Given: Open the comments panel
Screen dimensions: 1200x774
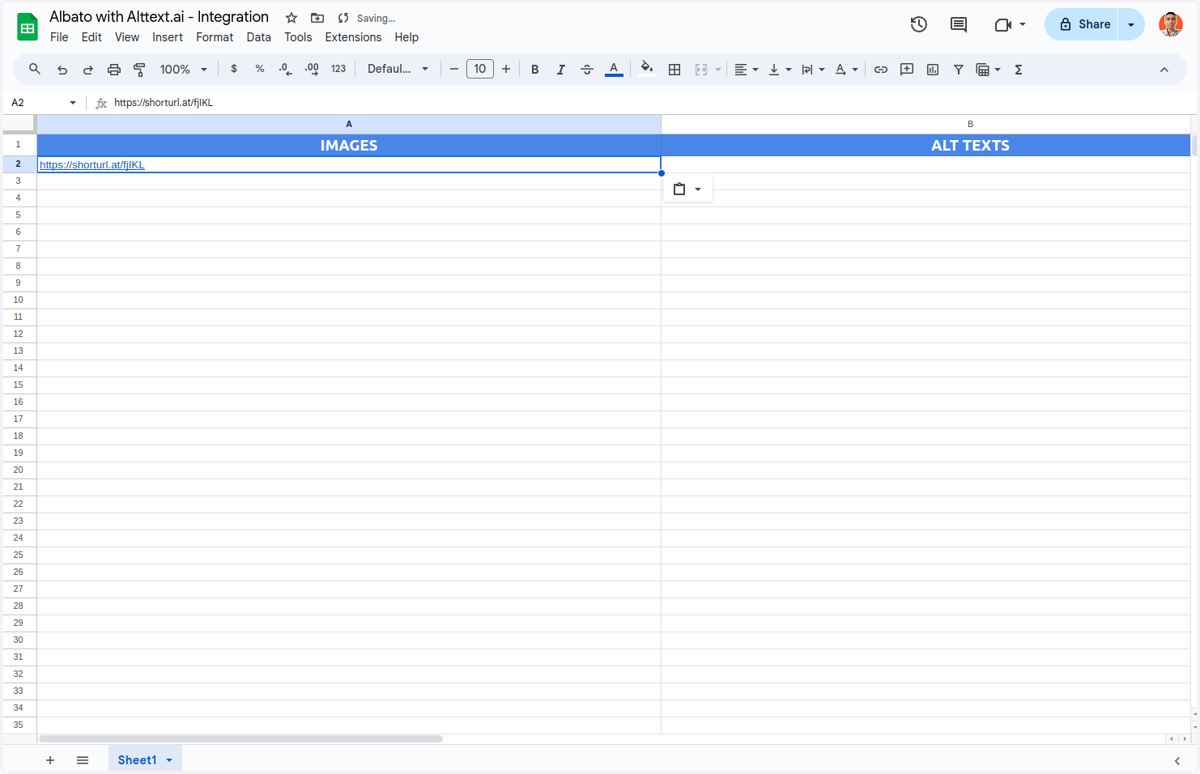Looking at the screenshot, I should click(x=958, y=24).
